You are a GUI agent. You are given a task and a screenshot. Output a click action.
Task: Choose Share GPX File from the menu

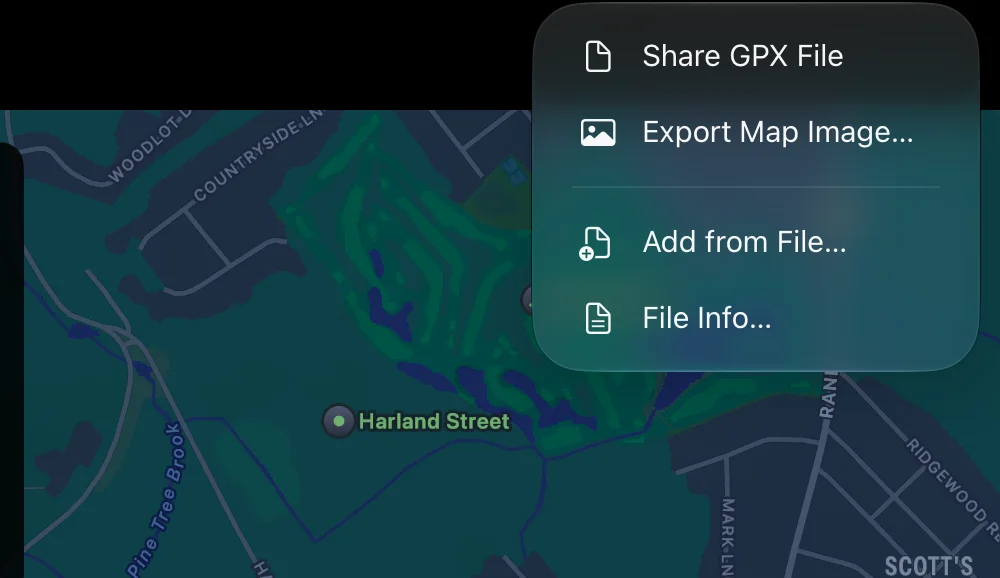pos(755,56)
